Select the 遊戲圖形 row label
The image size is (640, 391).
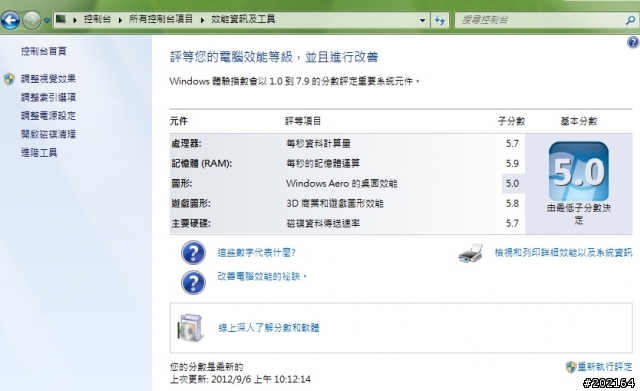point(191,203)
